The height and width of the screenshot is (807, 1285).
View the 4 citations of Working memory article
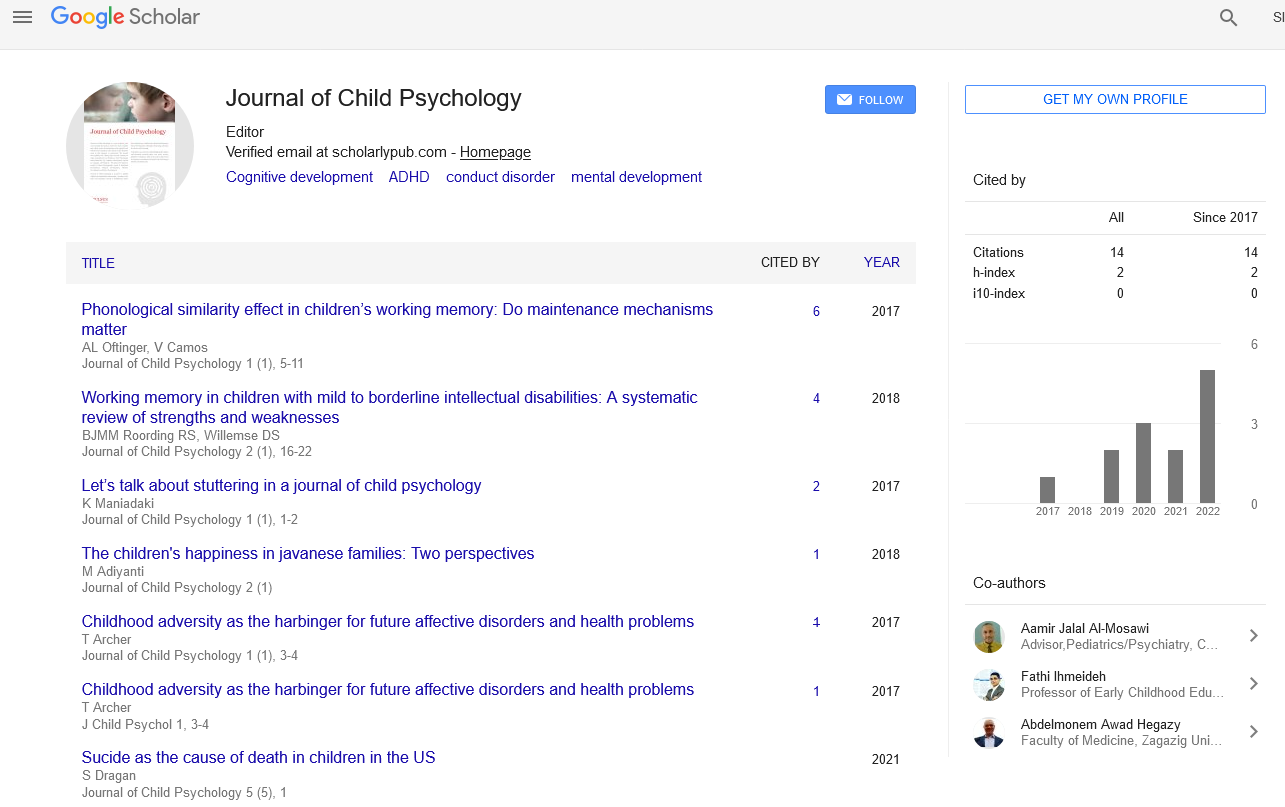pos(816,398)
